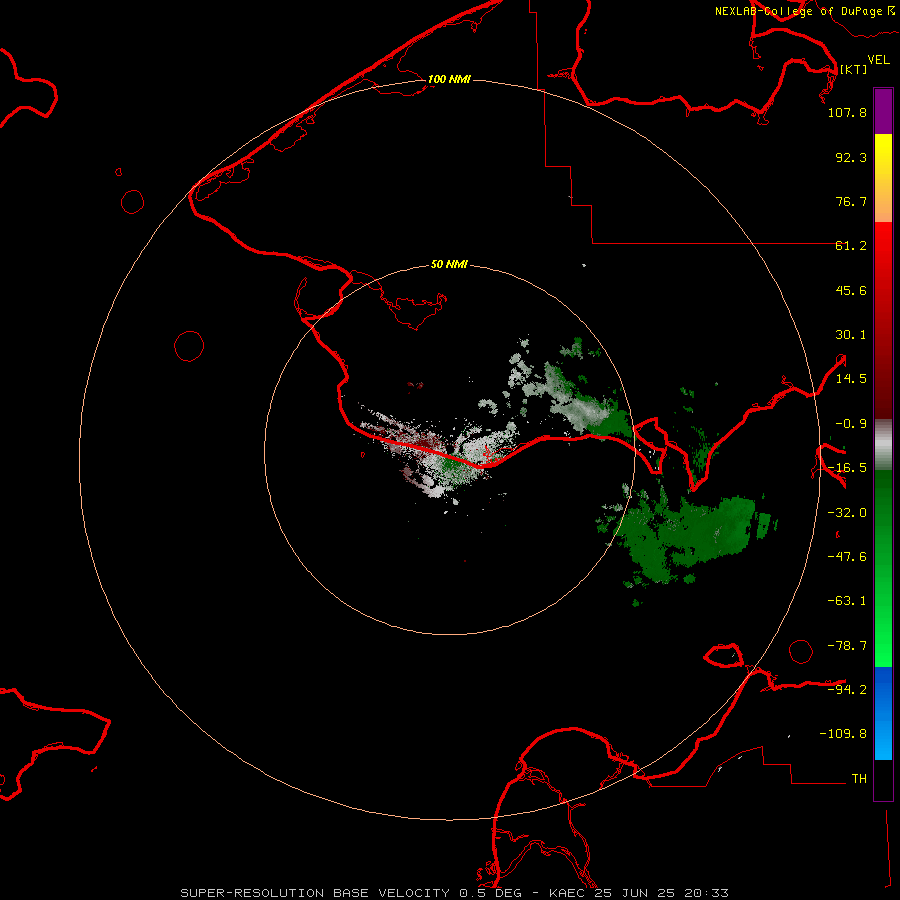Image resolution: width=900 pixels, height=900 pixels.
Task: Click the -63.1 scale value
Action: (x=847, y=601)
